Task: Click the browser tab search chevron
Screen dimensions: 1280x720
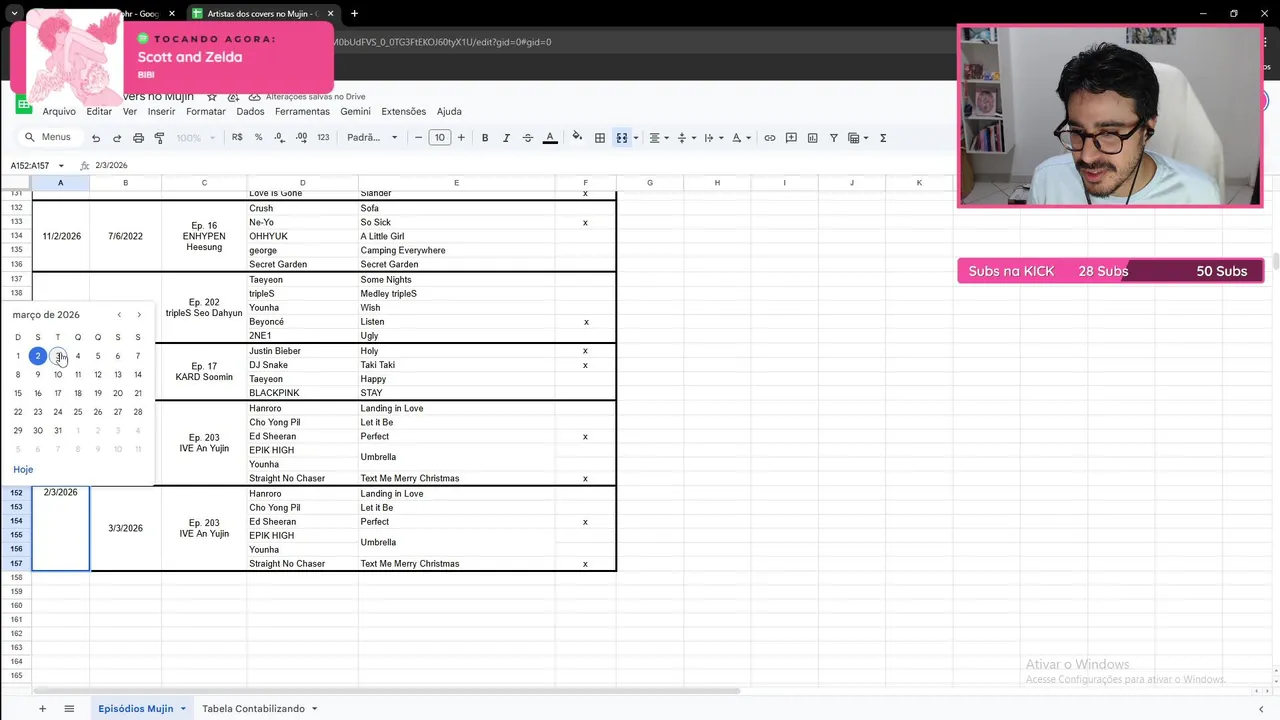Action: pyautogui.click(x=14, y=14)
